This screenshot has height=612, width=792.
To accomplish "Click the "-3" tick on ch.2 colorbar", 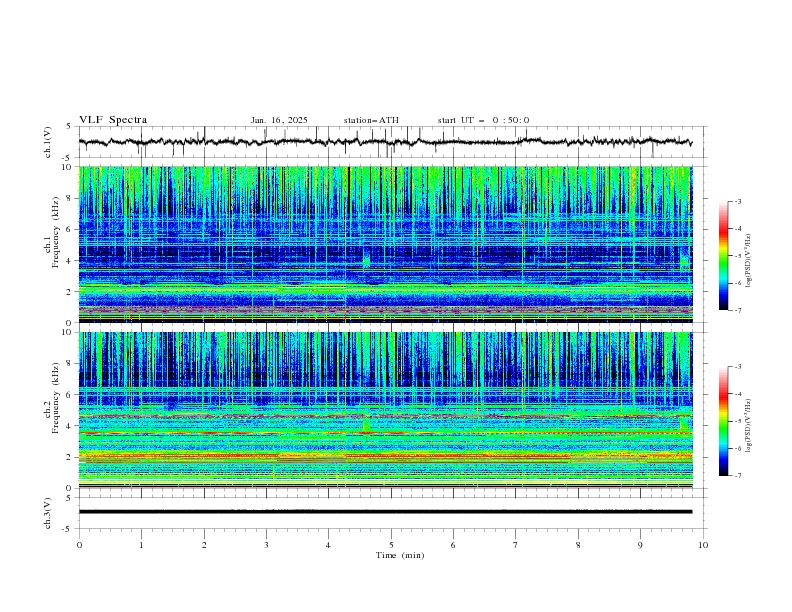I will (737, 367).
